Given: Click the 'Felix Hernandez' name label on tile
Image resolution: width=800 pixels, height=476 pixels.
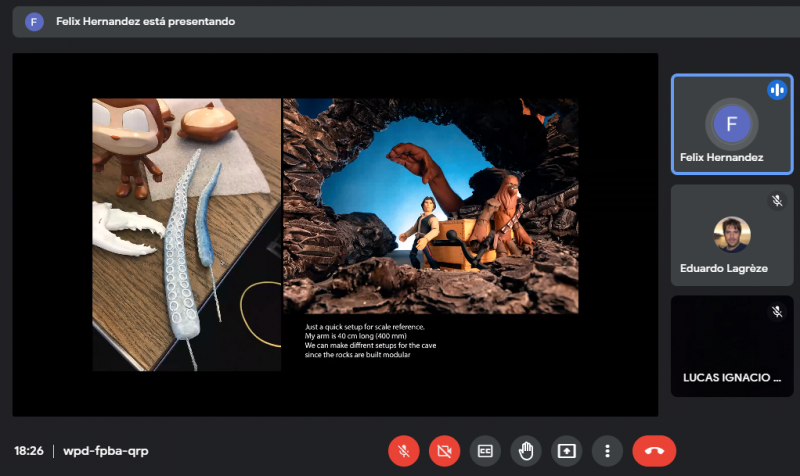Looking at the screenshot, I should pos(721,158).
